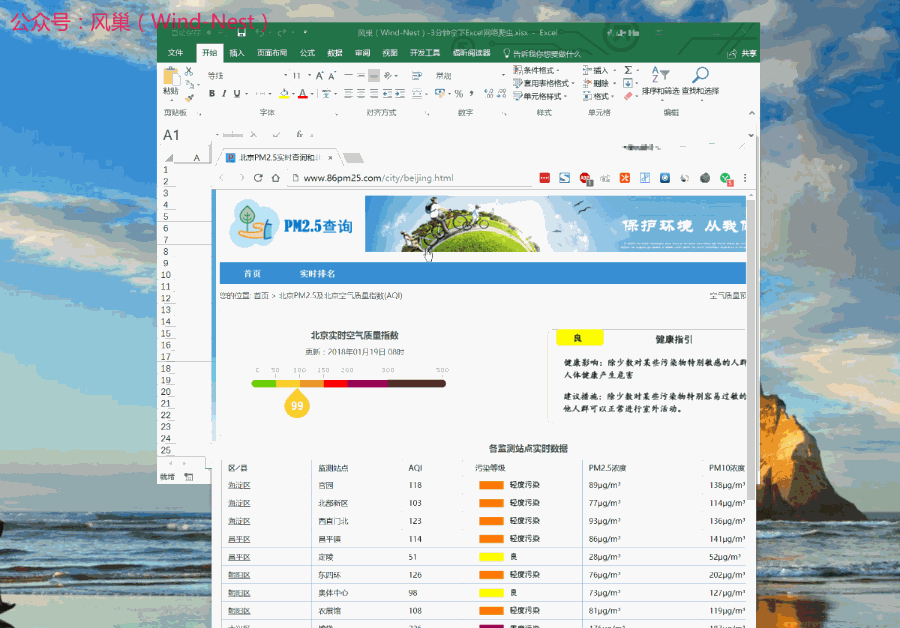Click the browser reload icon
900x628 pixels.
tap(258, 178)
